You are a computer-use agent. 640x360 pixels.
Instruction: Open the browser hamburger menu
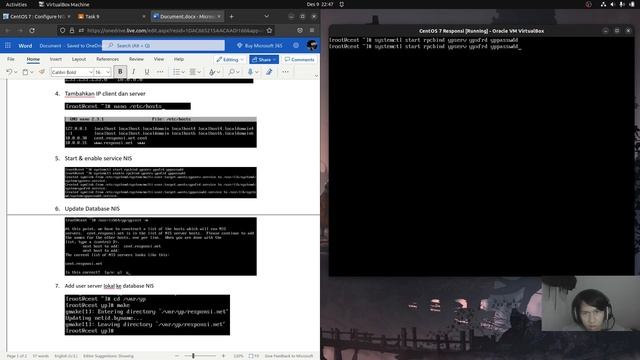click(312, 30)
